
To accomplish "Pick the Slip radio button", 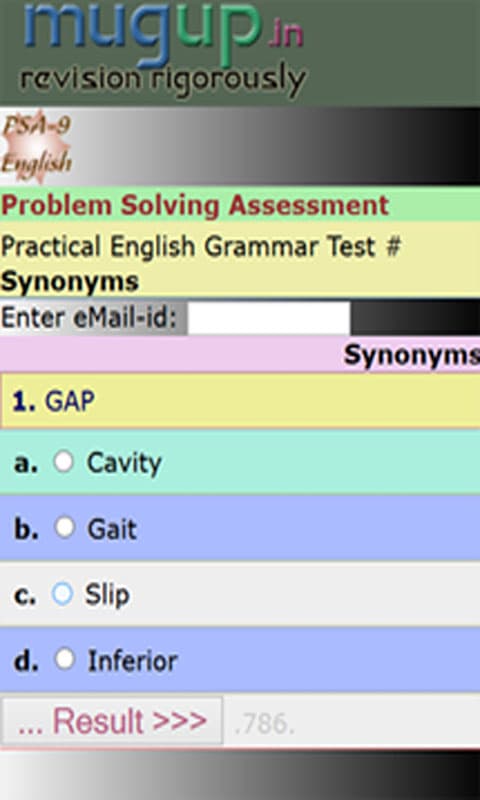I will [62, 594].
